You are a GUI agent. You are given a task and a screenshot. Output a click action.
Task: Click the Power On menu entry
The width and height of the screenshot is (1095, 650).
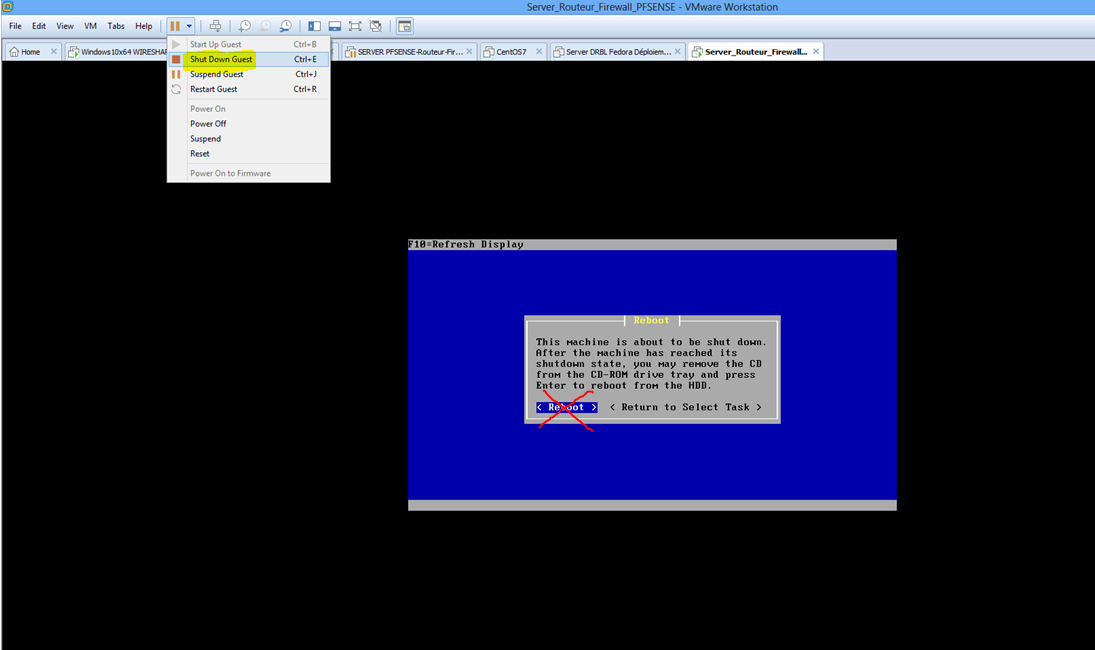coord(248,109)
